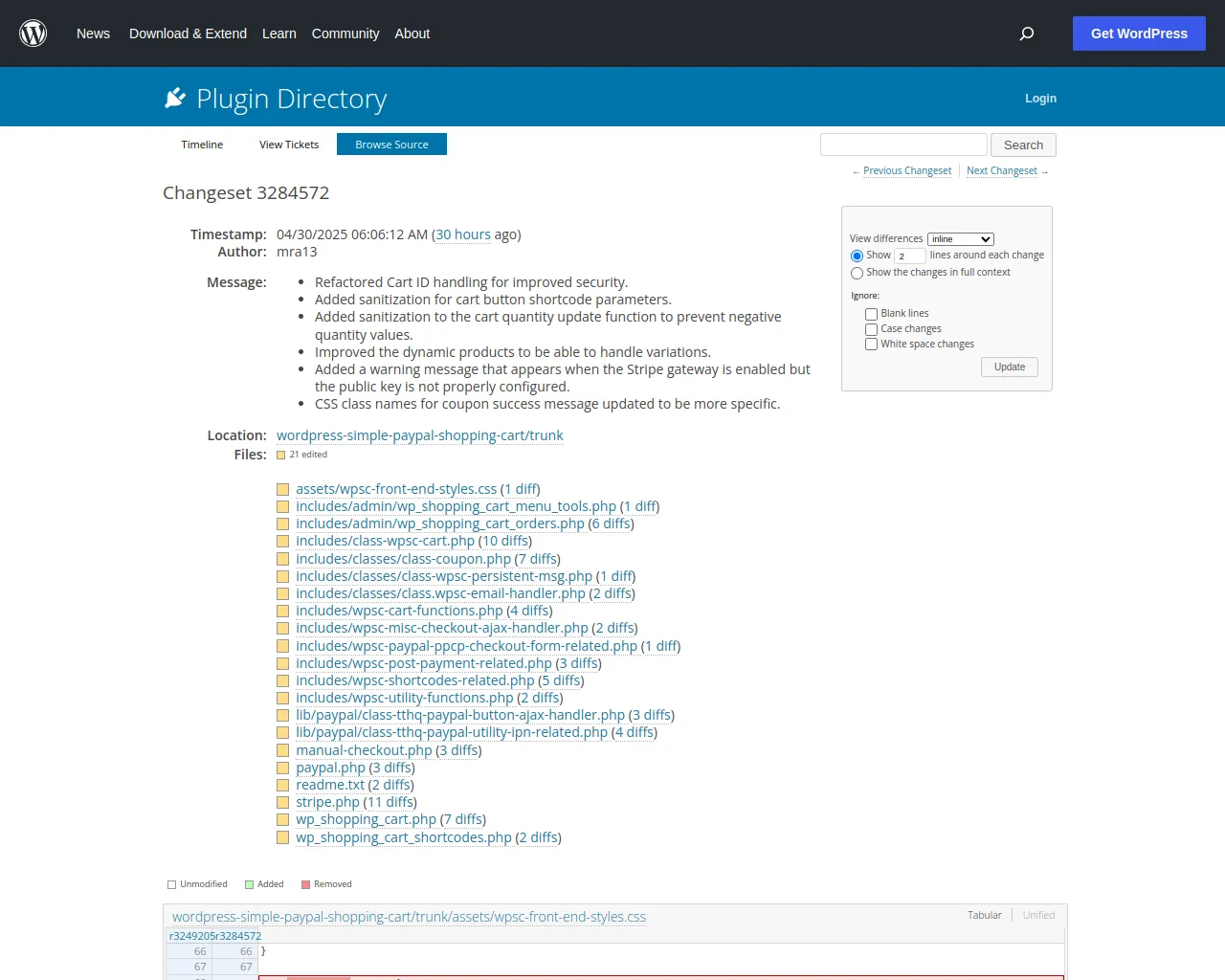
Task: Click file icon beside wpsc-paypal-ppcp-checkout-form-related.php
Action: coord(282,646)
